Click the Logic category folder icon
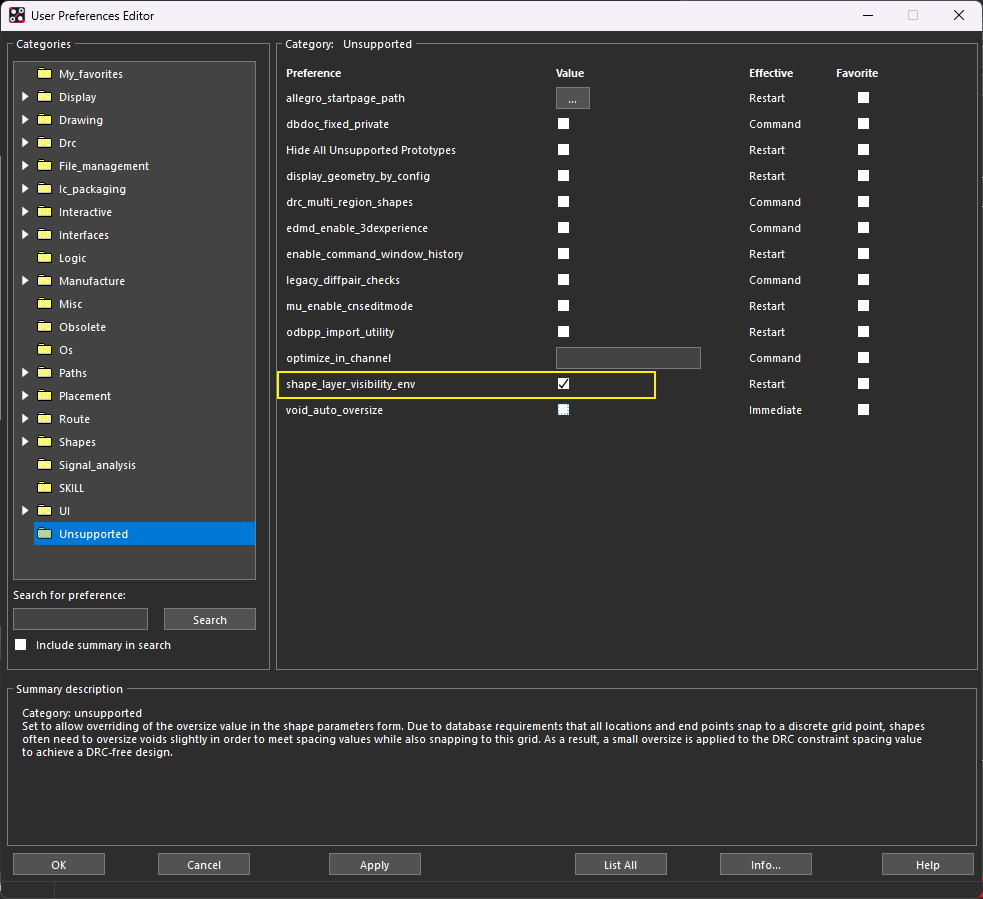 point(44,258)
